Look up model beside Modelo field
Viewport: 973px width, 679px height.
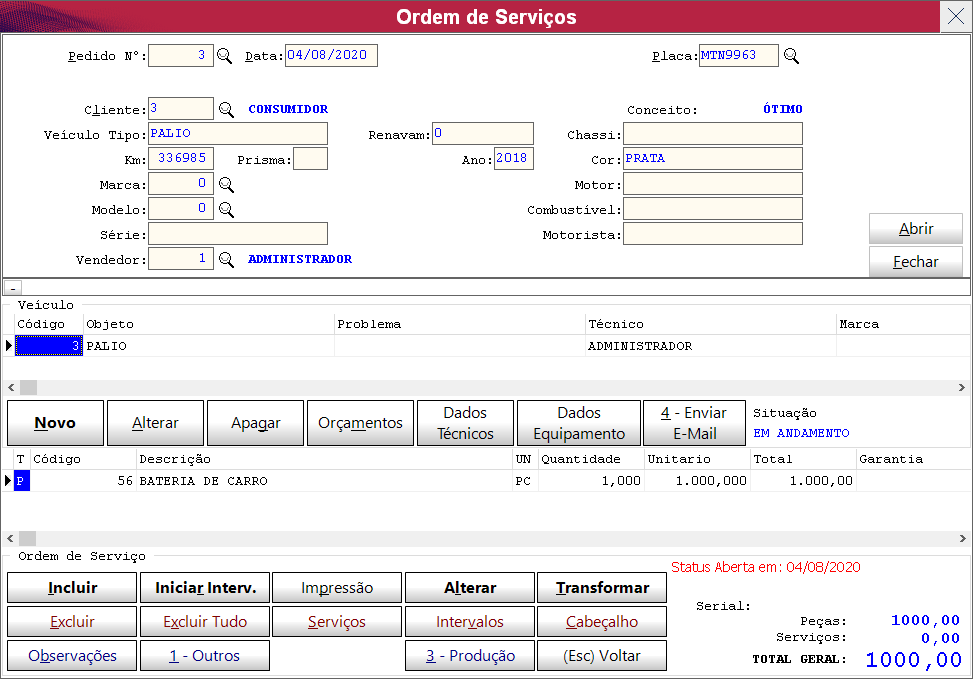click(x=226, y=210)
